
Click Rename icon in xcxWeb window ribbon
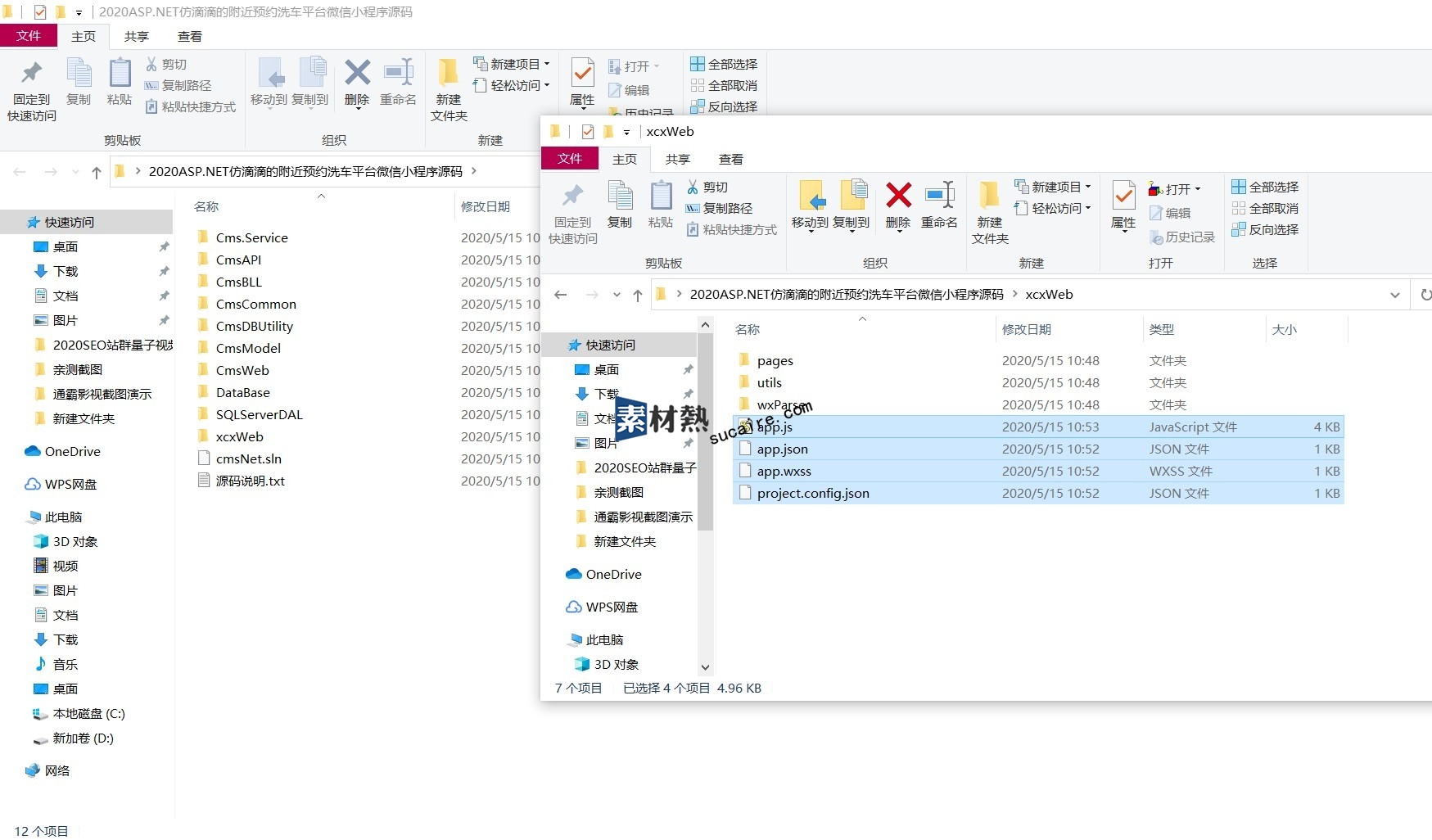click(939, 196)
